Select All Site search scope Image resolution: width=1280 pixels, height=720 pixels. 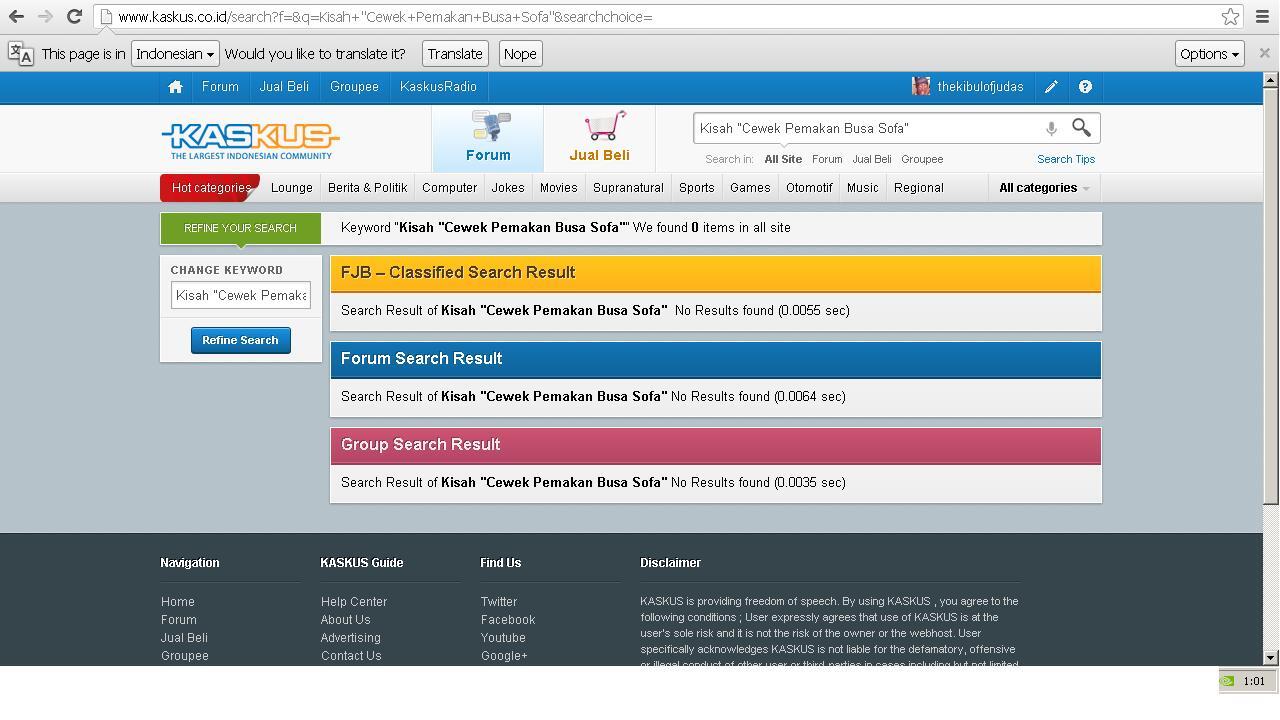[x=783, y=159]
